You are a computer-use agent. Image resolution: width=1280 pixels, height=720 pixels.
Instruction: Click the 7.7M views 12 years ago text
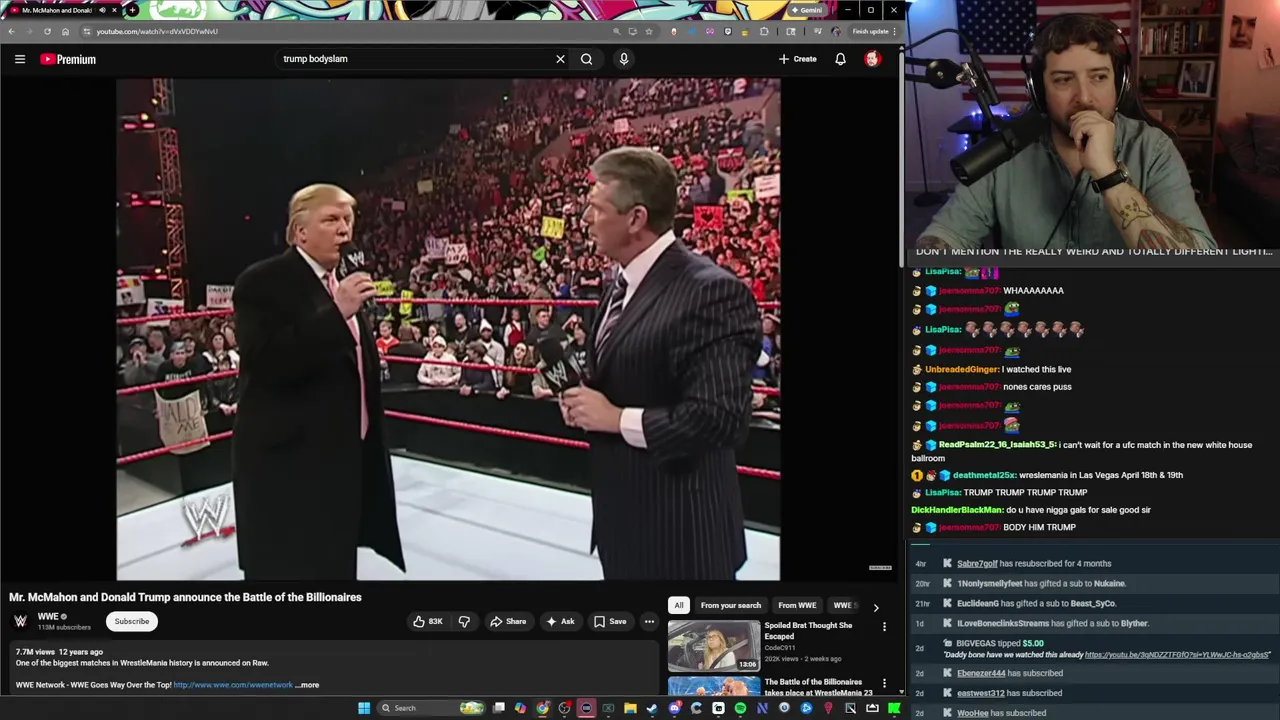(59, 652)
